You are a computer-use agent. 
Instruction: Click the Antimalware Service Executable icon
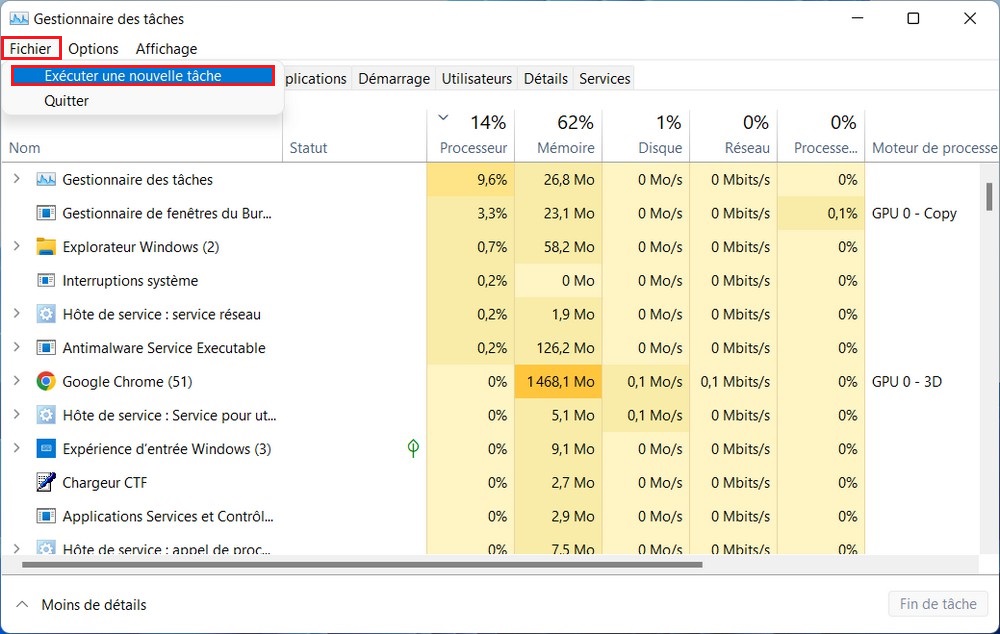pyautogui.click(x=46, y=348)
